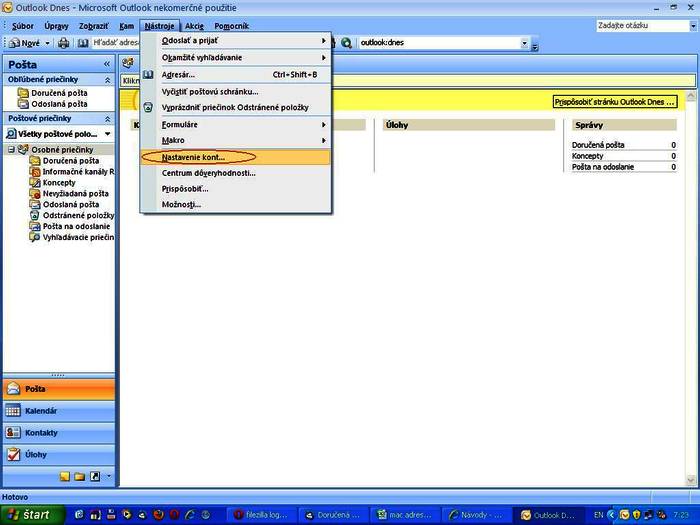Open the Address Book toolbar icon

(x=83, y=43)
